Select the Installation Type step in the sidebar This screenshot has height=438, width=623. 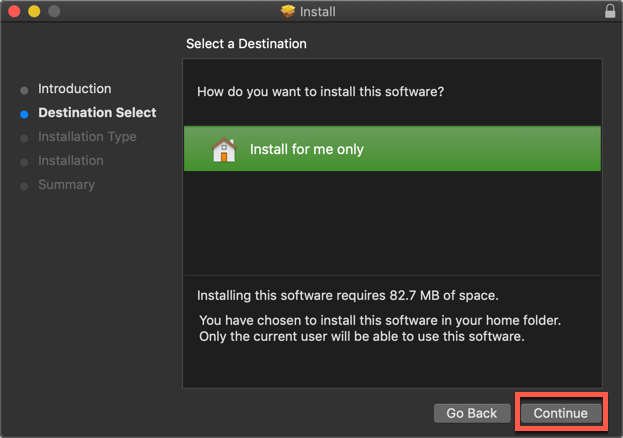click(x=87, y=137)
